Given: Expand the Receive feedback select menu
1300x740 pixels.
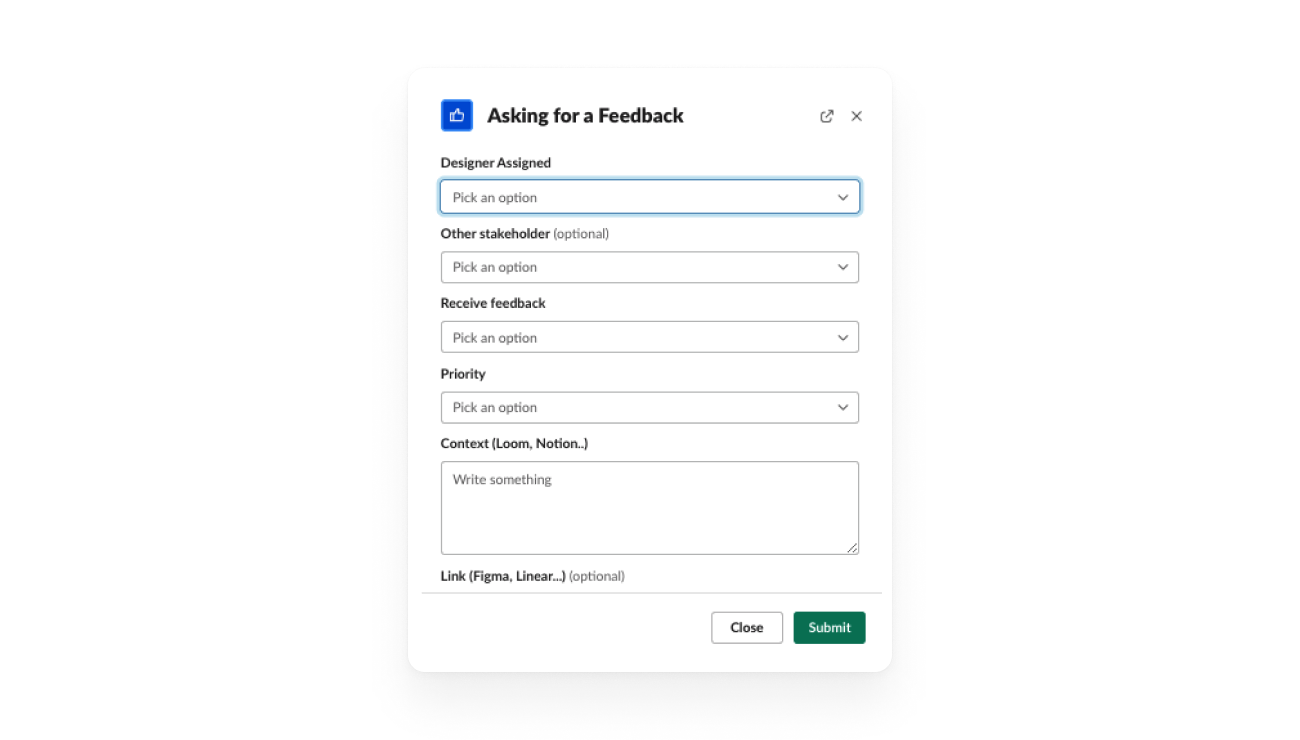Looking at the screenshot, I should [x=650, y=337].
